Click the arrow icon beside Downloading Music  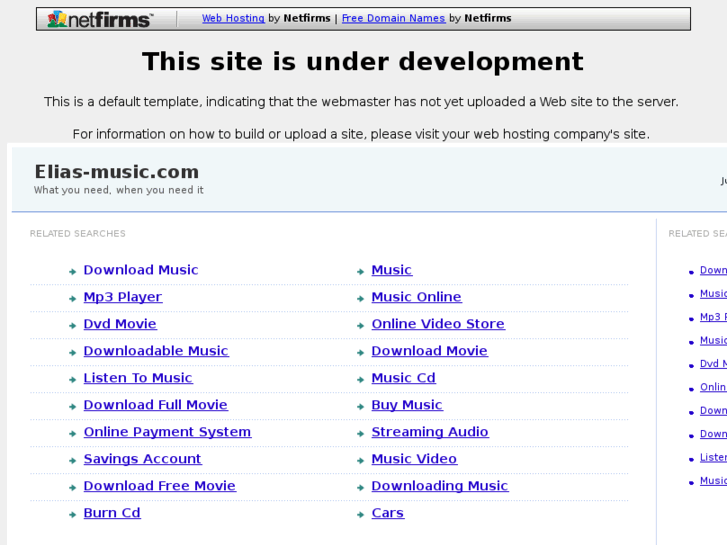point(361,487)
